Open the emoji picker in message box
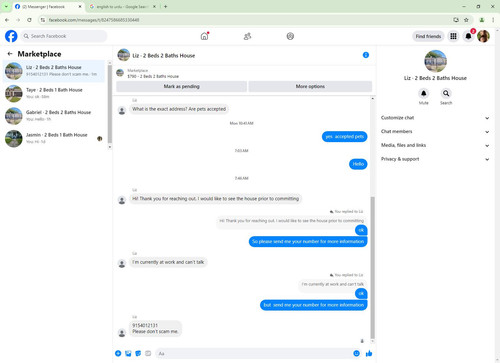The image size is (500, 363). pos(356,353)
